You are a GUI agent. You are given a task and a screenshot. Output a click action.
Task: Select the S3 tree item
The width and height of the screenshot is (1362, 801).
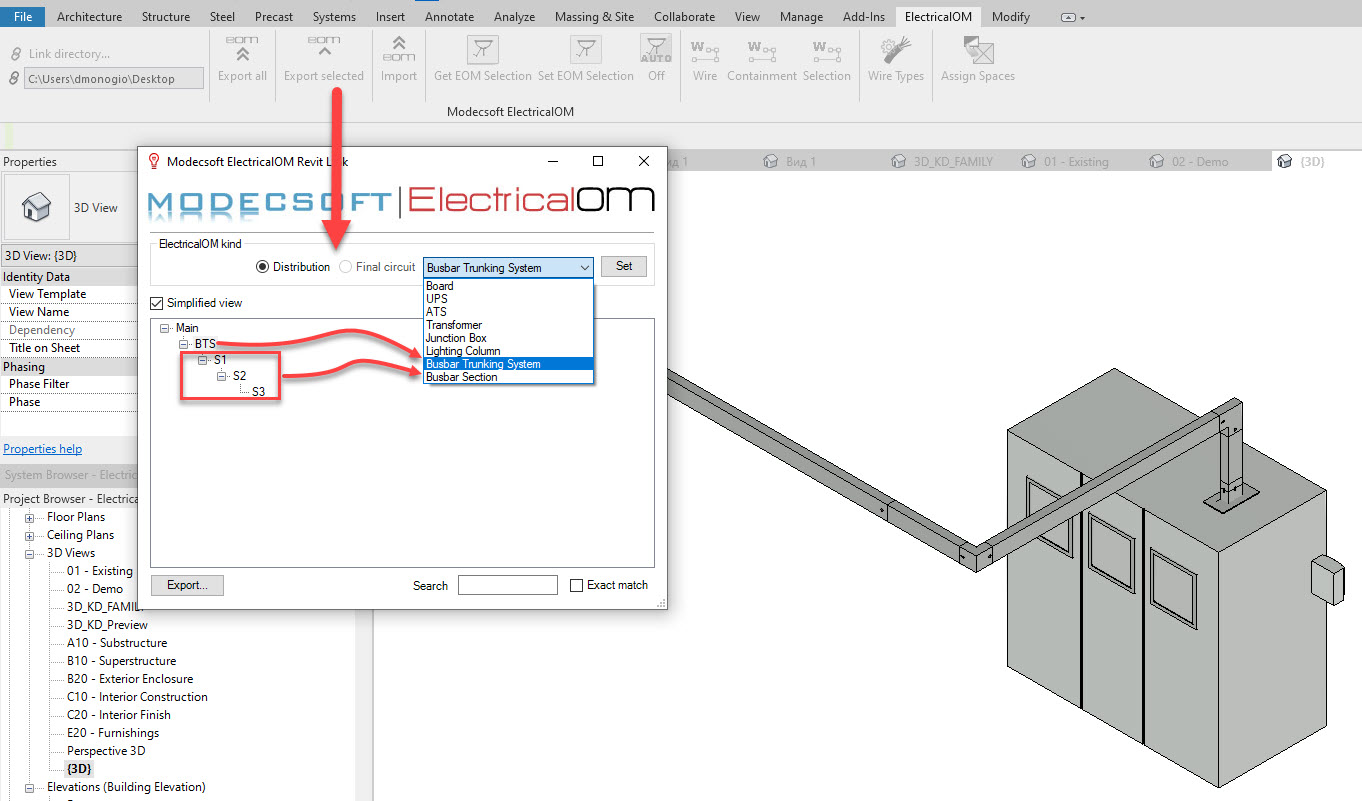(258, 392)
